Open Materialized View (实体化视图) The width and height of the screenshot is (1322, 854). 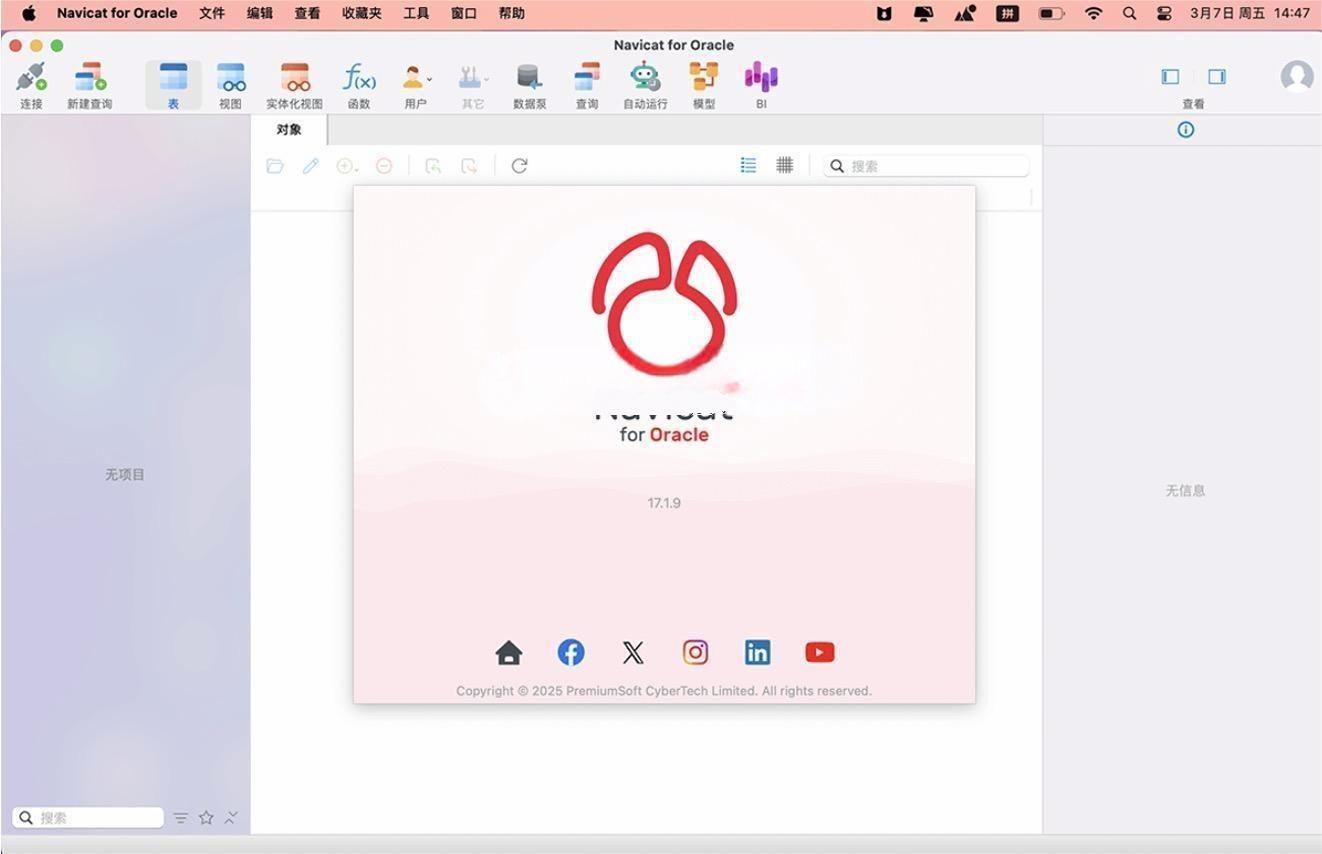tap(294, 85)
